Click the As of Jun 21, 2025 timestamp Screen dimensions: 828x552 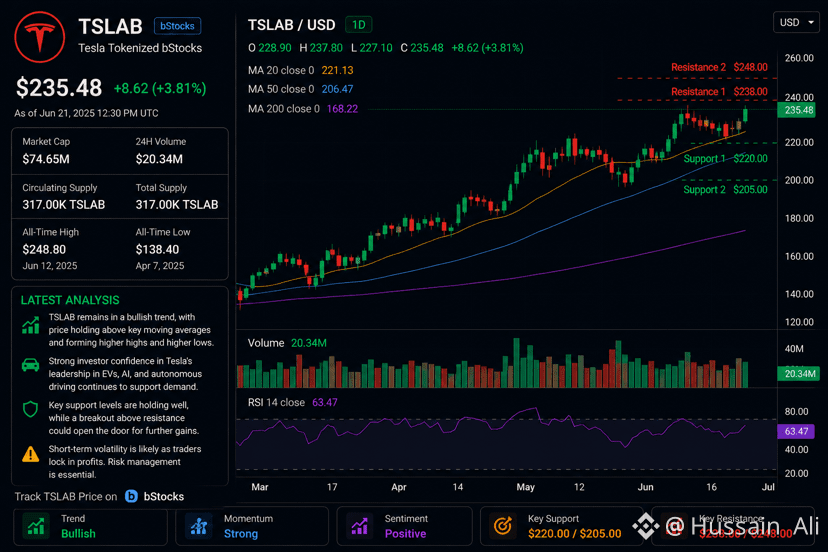(x=86, y=113)
